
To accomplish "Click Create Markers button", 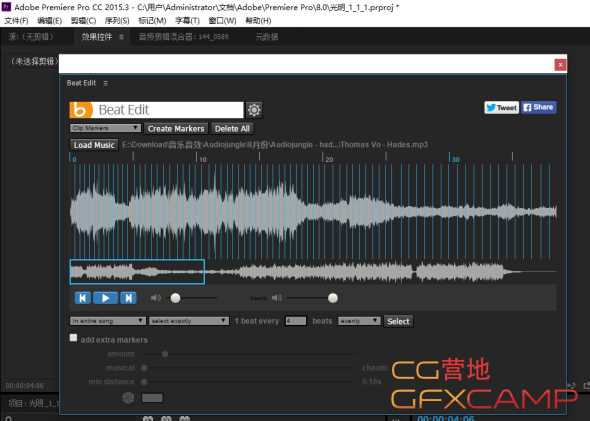I will (176, 129).
